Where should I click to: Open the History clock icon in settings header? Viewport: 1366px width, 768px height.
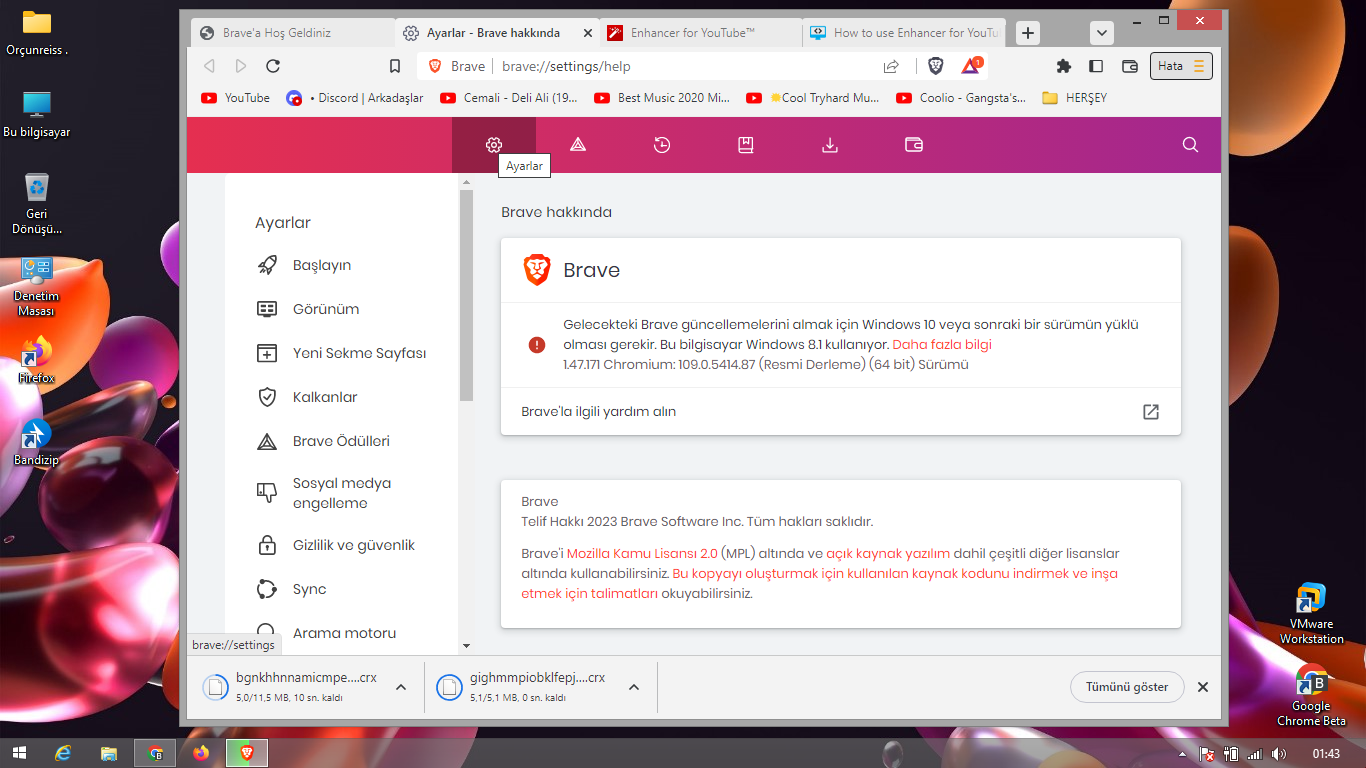click(x=662, y=145)
